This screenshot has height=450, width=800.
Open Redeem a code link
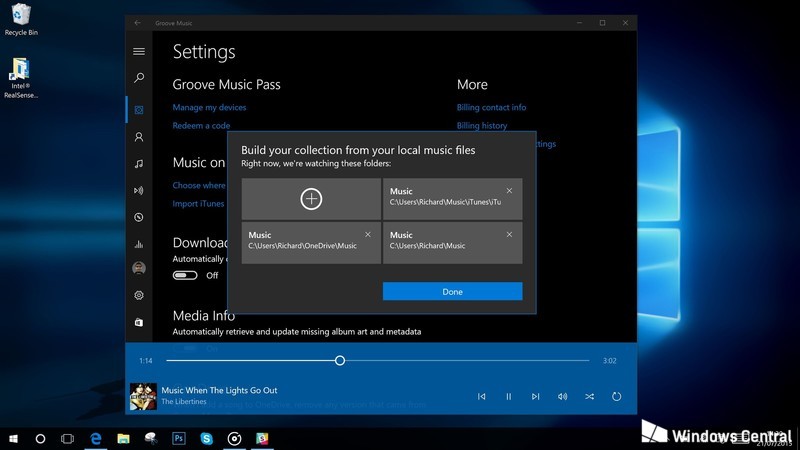tap(201, 126)
